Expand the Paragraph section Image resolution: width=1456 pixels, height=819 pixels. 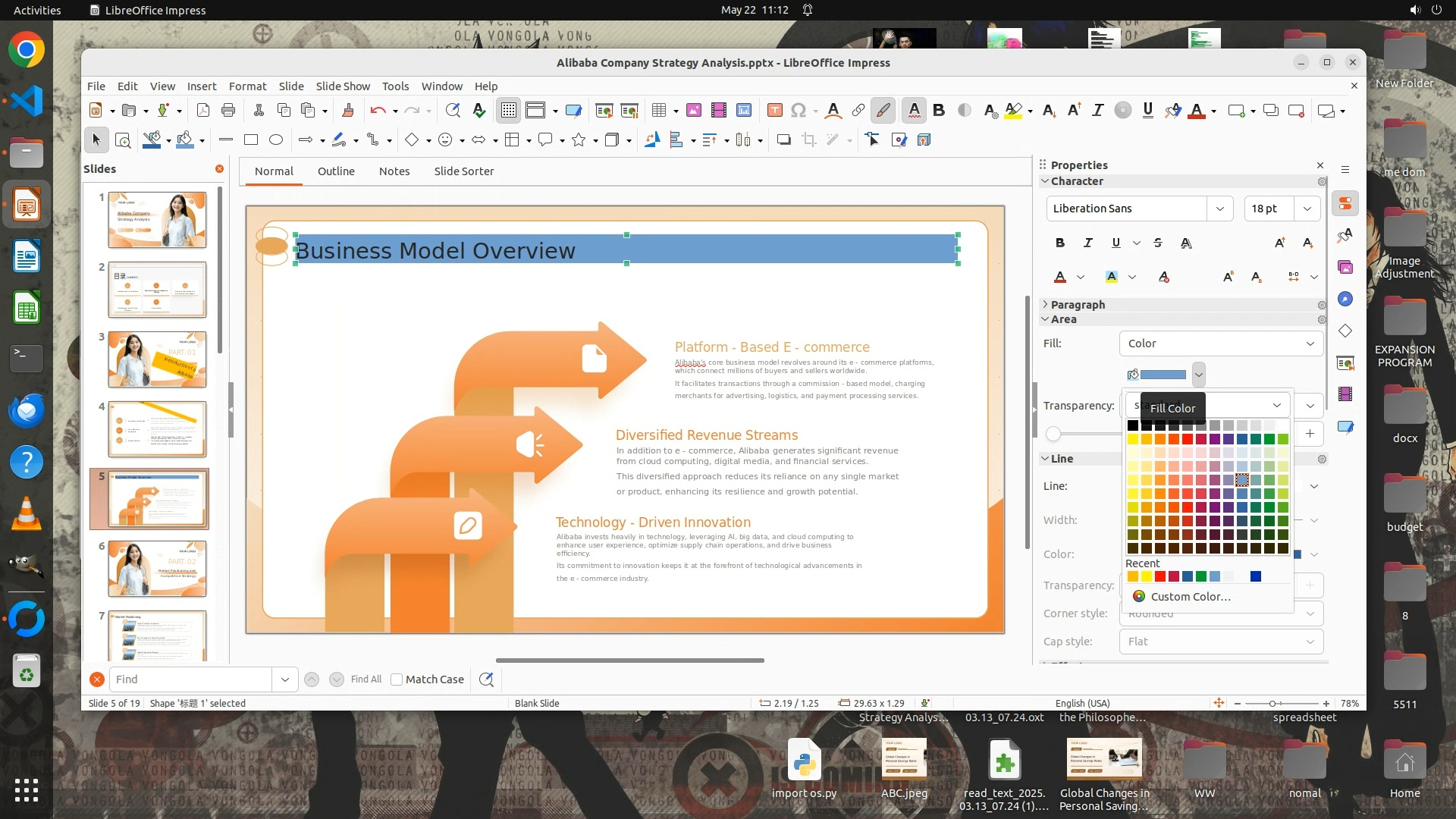[1077, 305]
